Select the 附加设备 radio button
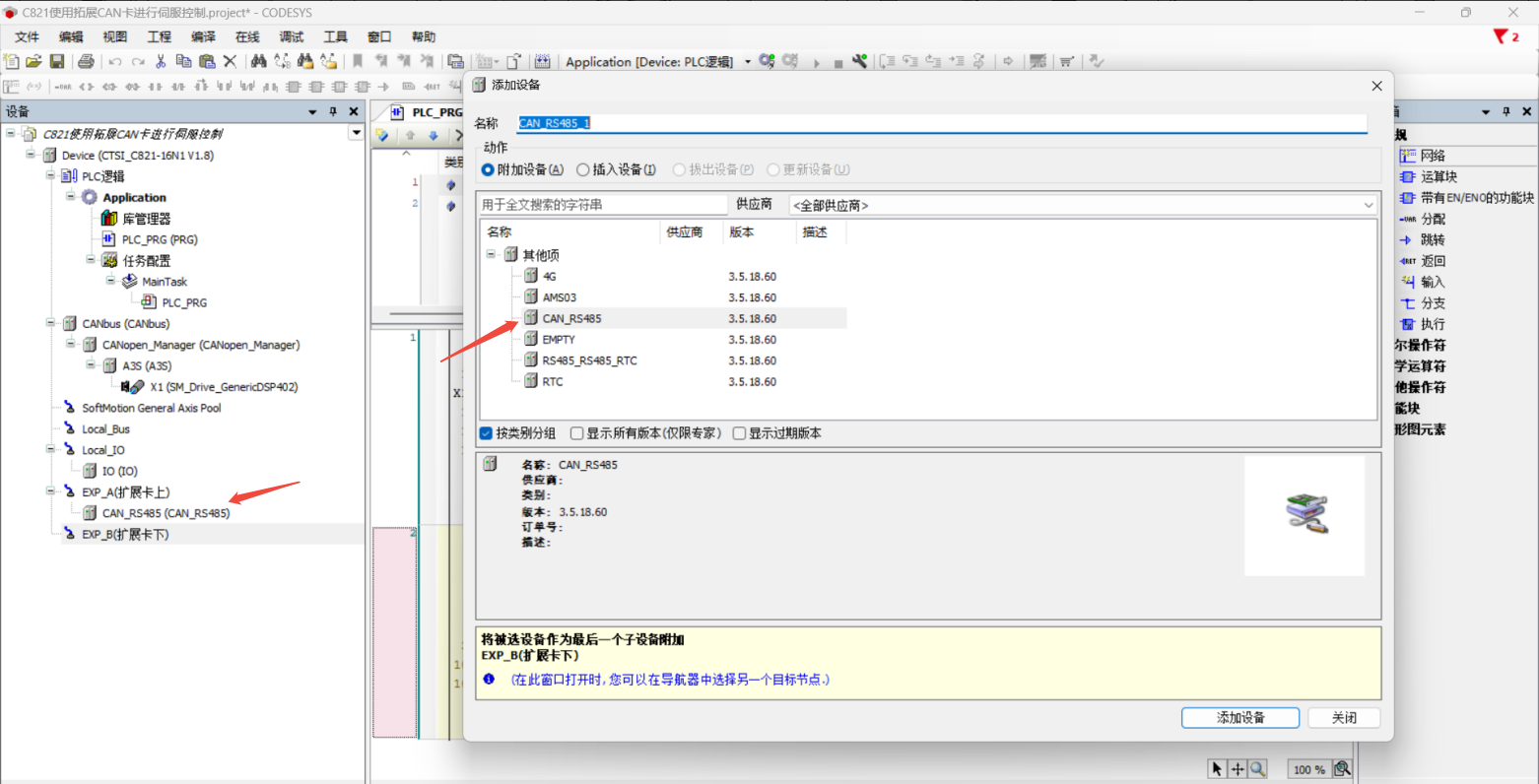1539x784 pixels. (488, 169)
